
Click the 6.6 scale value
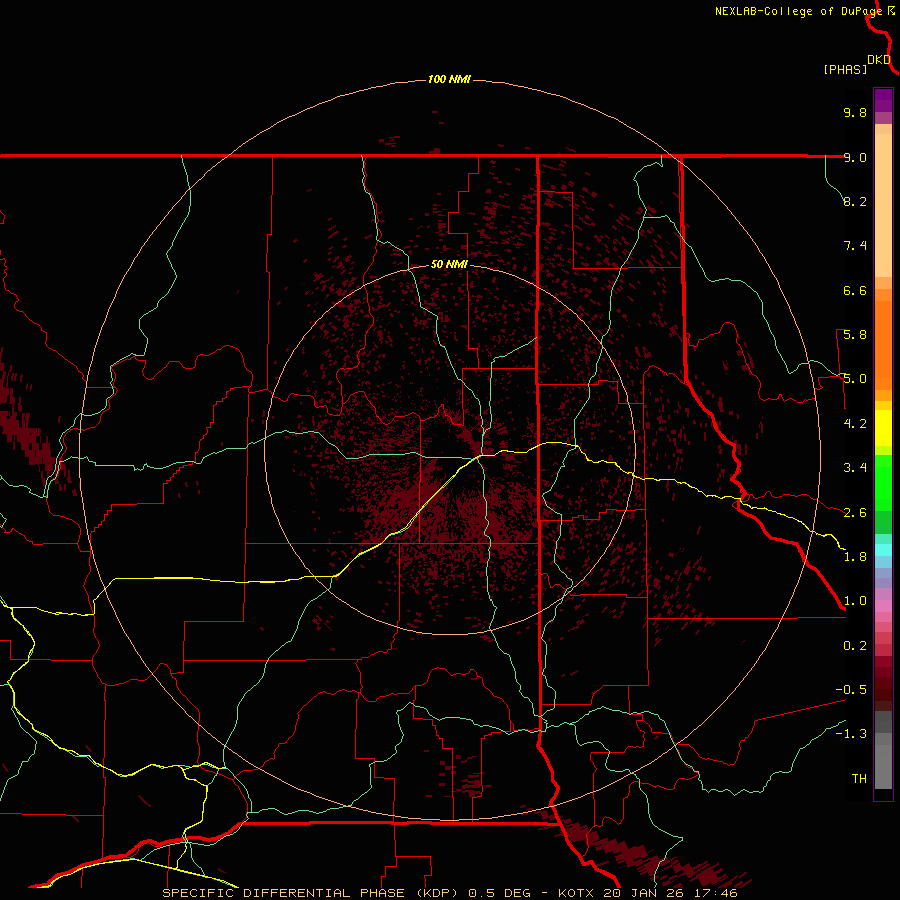pos(855,290)
